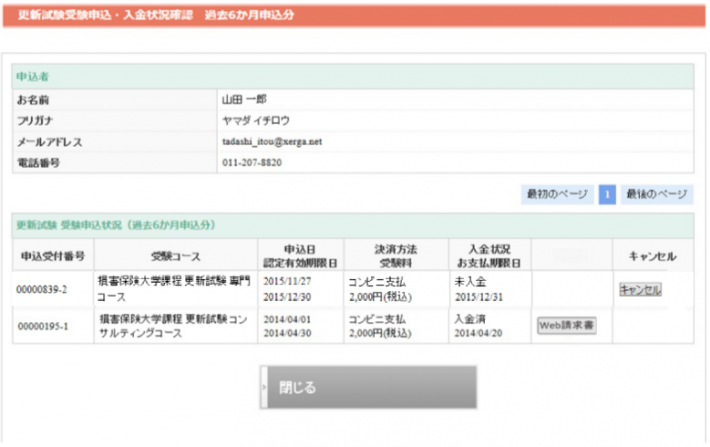Click the 入金状況 お支払期限日 column header

point(489,254)
